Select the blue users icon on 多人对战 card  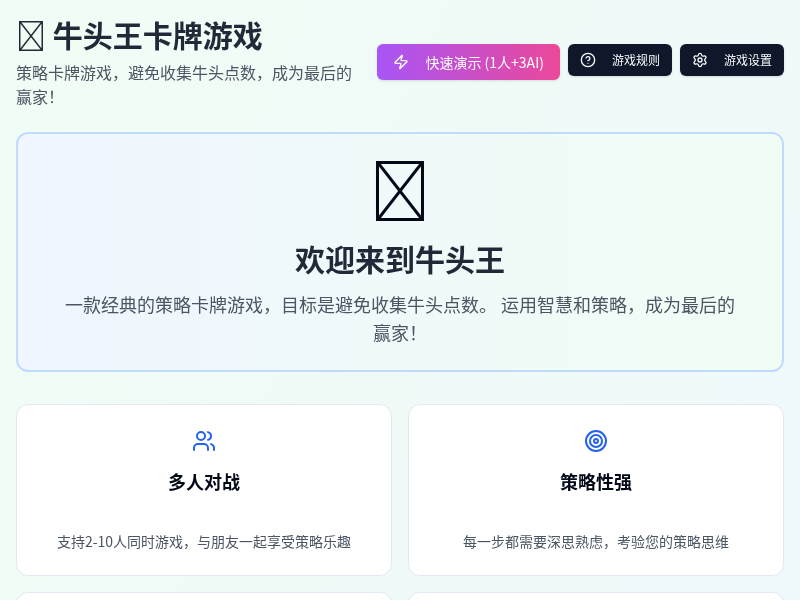(204, 440)
